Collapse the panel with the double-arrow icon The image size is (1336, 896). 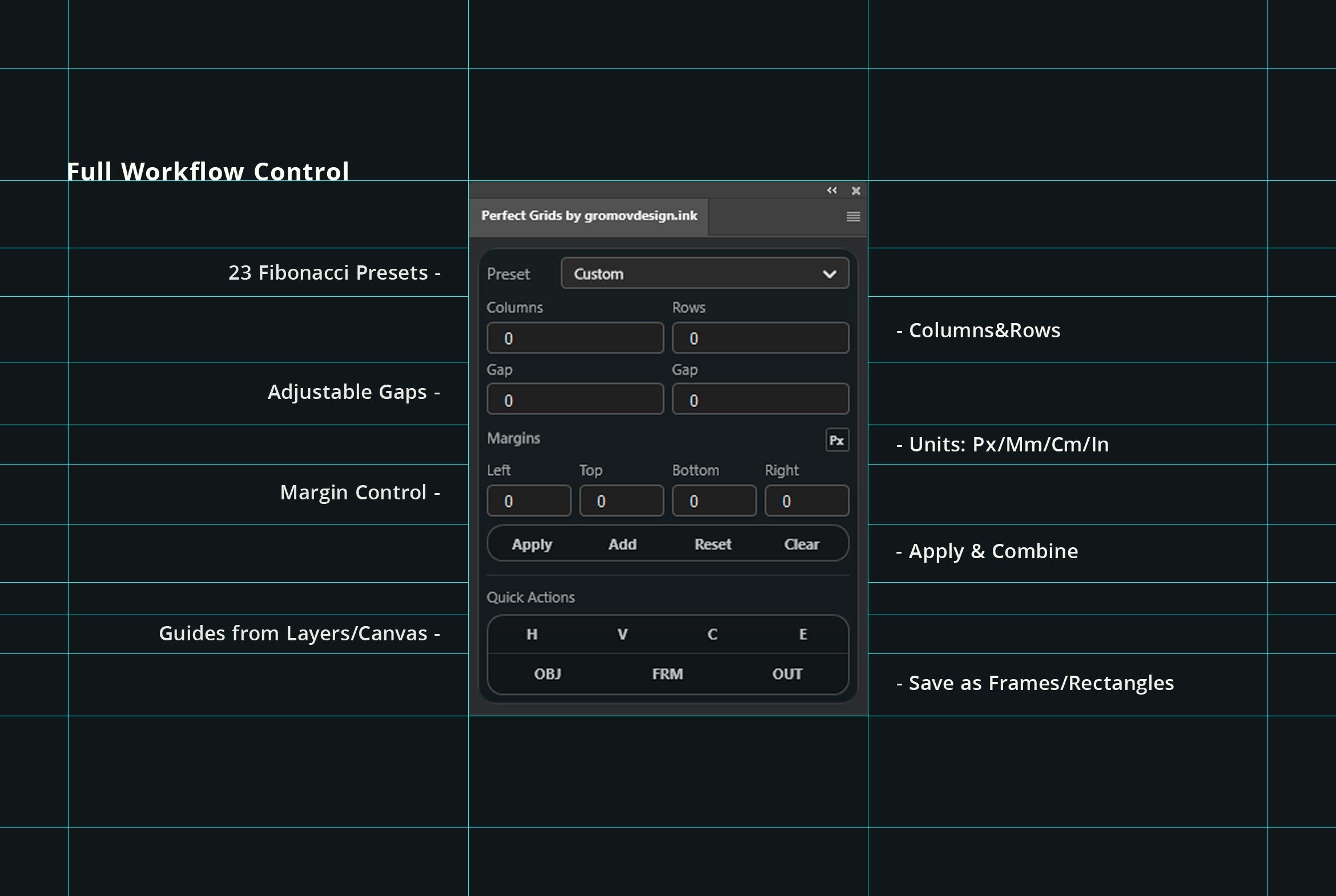[832, 190]
